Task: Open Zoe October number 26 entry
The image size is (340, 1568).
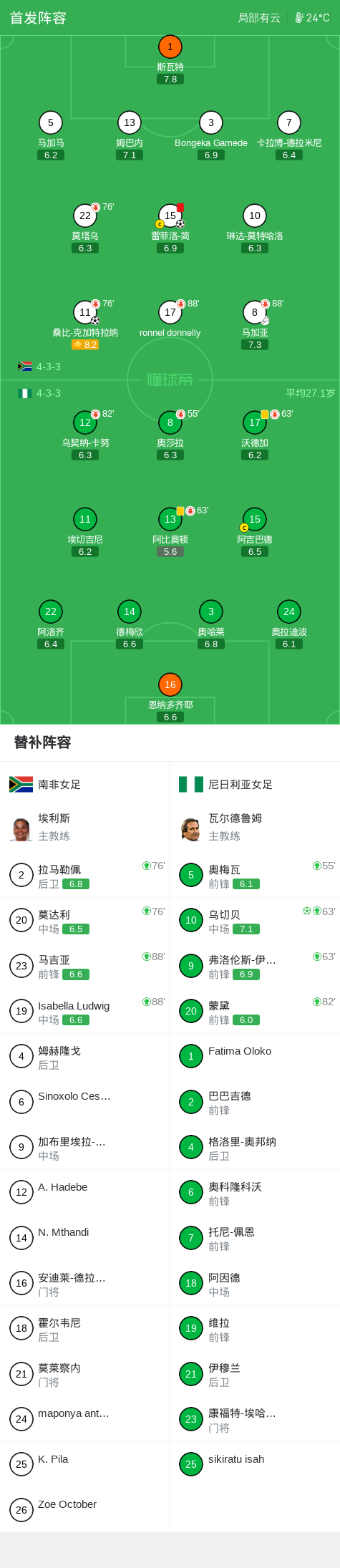Action: tap(85, 1510)
